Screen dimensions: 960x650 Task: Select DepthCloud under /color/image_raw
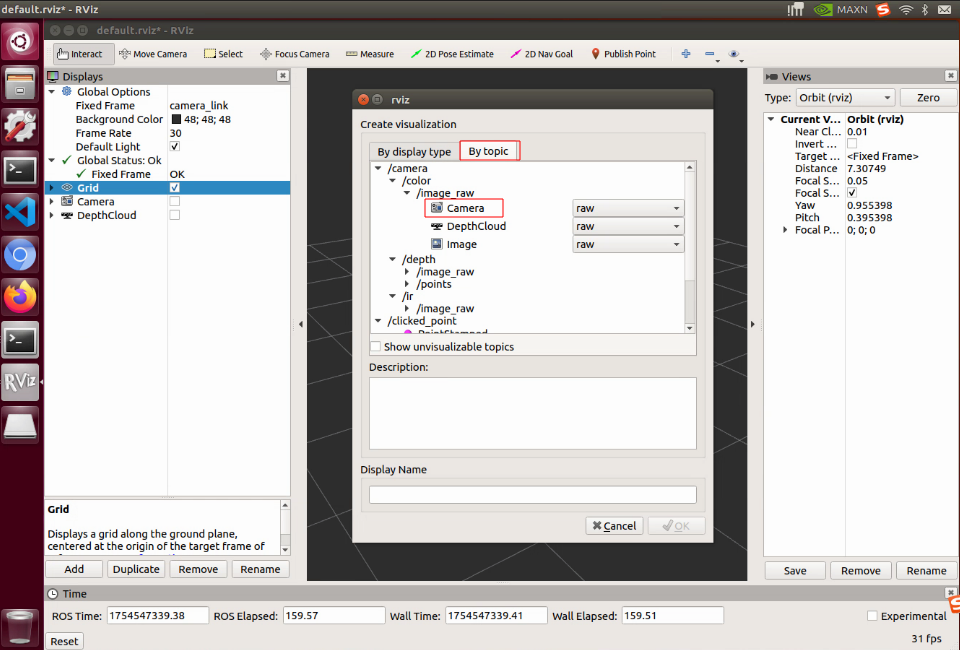pos(468,226)
